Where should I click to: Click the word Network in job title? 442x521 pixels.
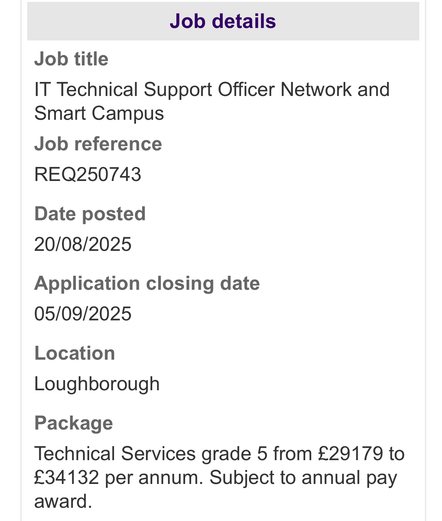pyautogui.click(x=316, y=90)
